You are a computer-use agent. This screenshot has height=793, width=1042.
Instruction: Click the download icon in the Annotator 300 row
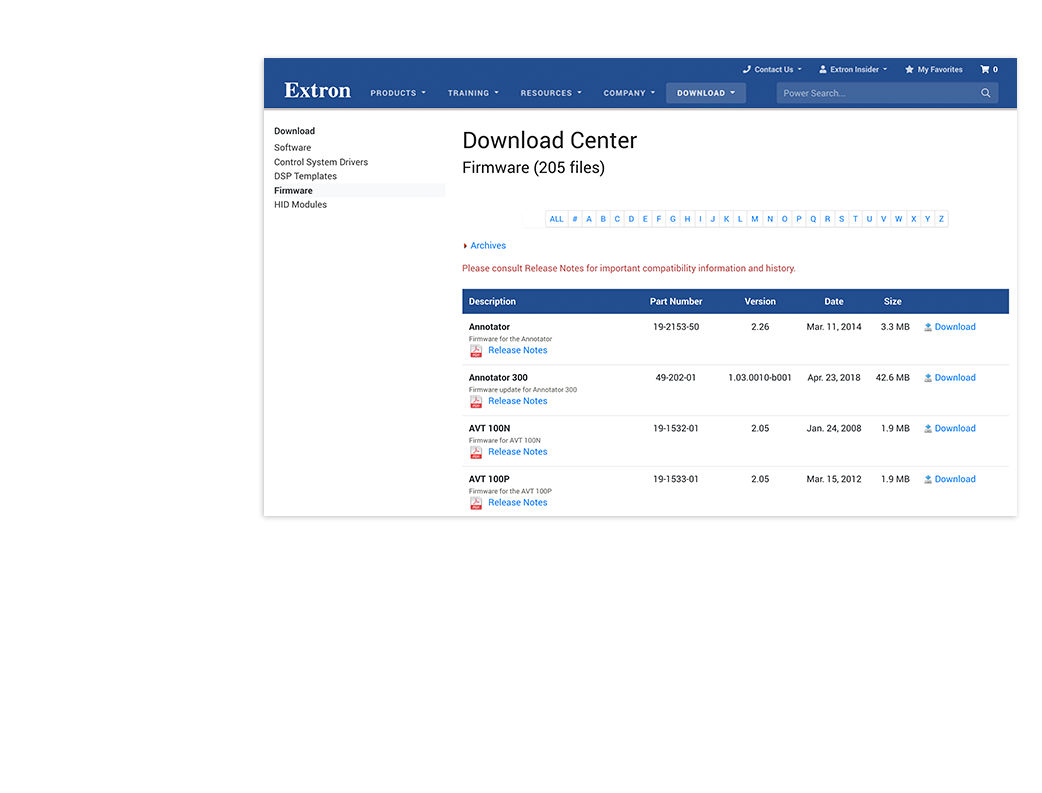(x=928, y=378)
